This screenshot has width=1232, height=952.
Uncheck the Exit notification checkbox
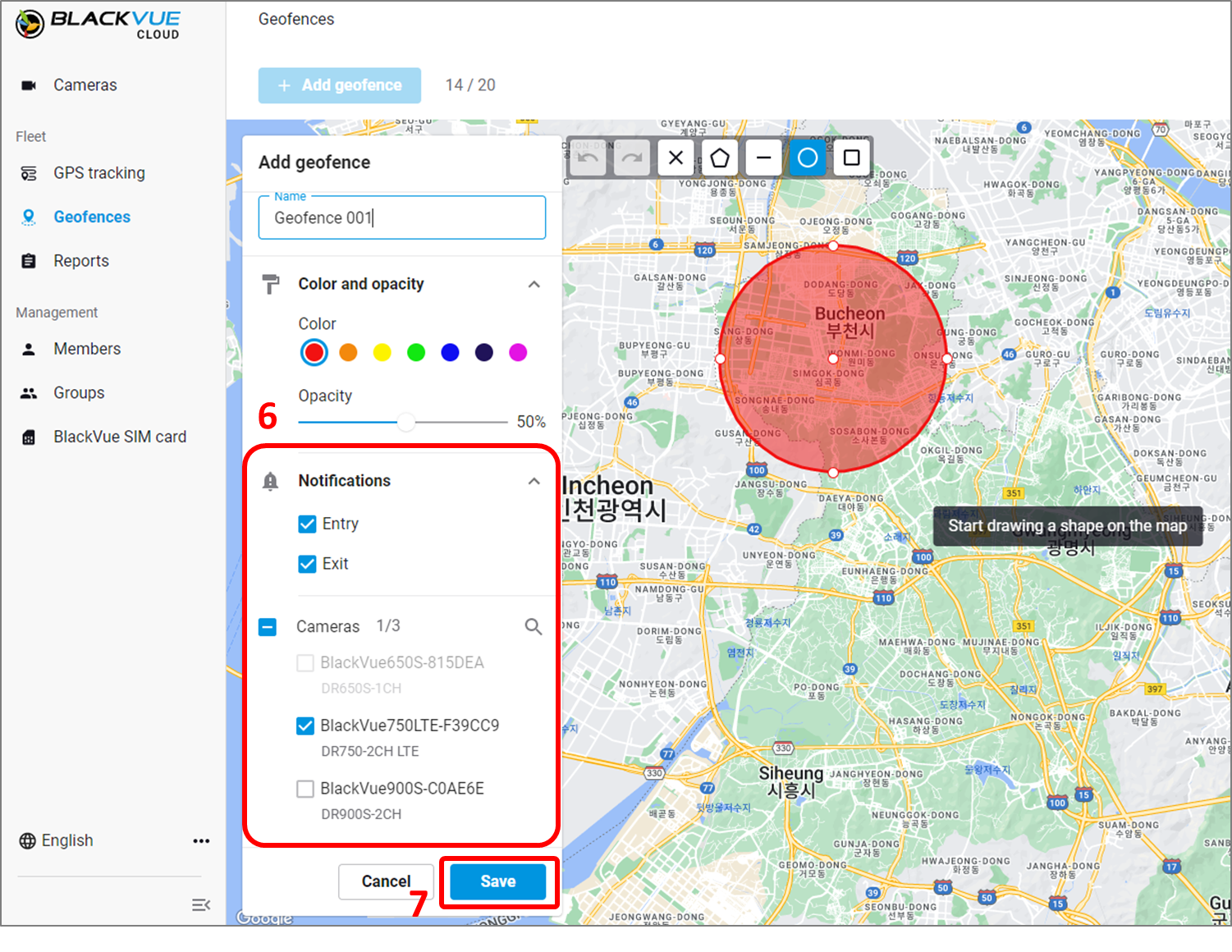[307, 564]
